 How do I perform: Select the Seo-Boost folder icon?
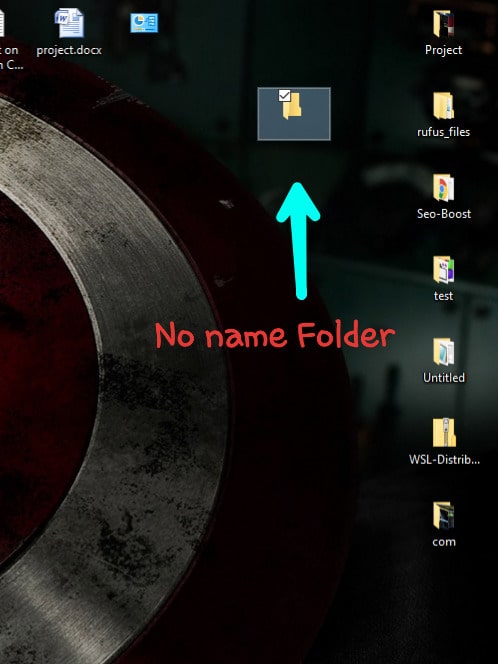(443, 188)
